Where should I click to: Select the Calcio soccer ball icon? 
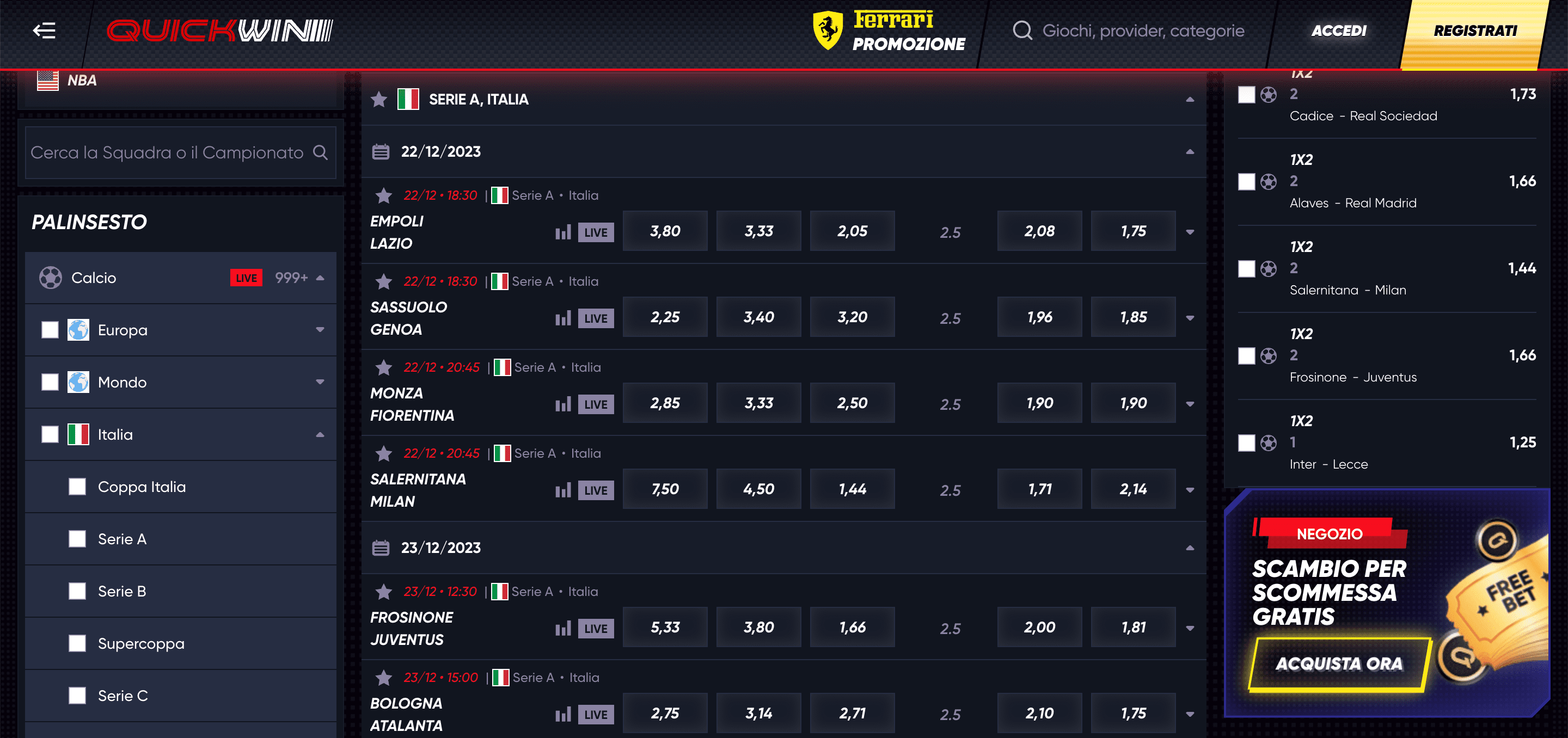52,278
